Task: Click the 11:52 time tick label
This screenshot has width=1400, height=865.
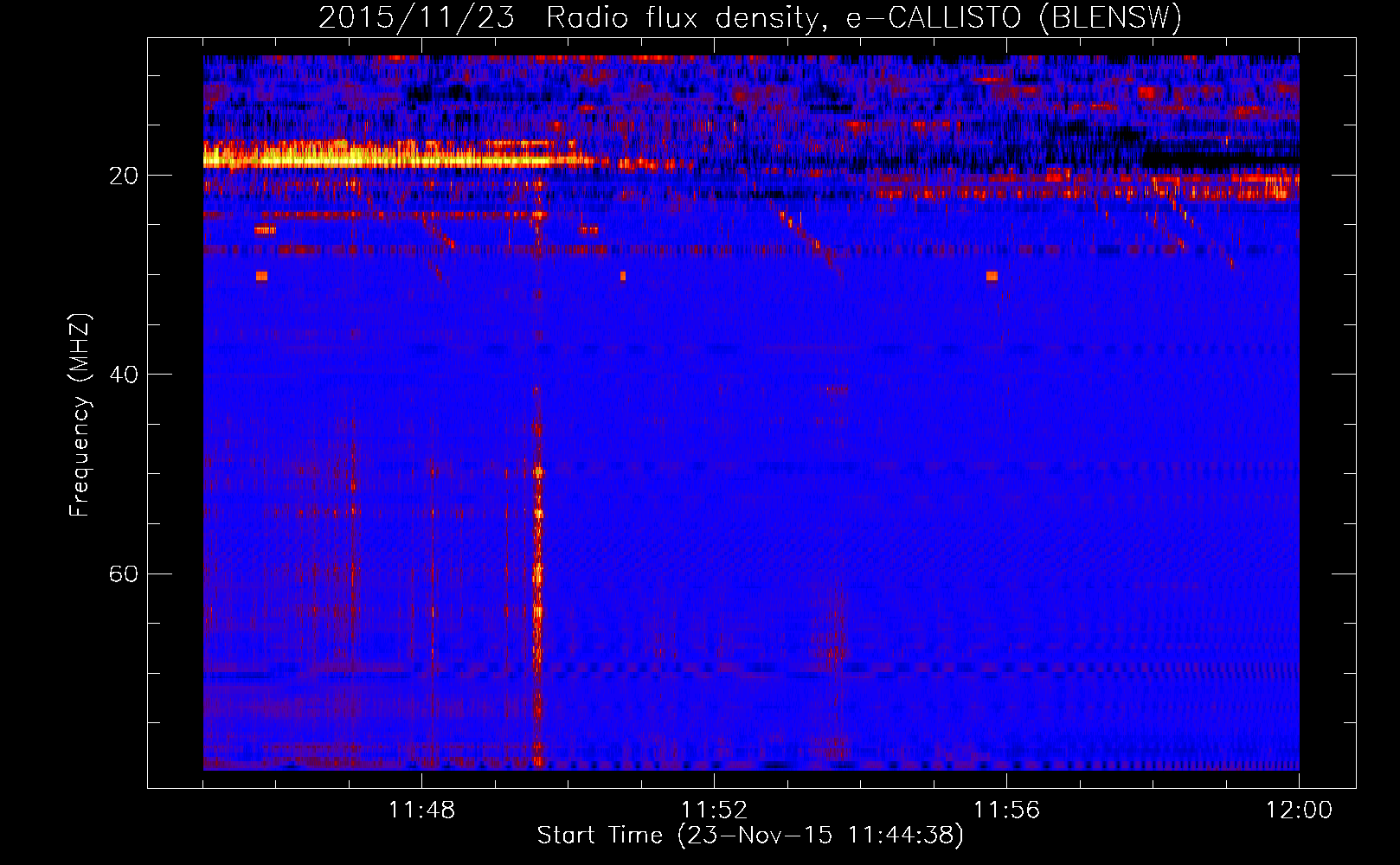Action: pyautogui.click(x=714, y=811)
